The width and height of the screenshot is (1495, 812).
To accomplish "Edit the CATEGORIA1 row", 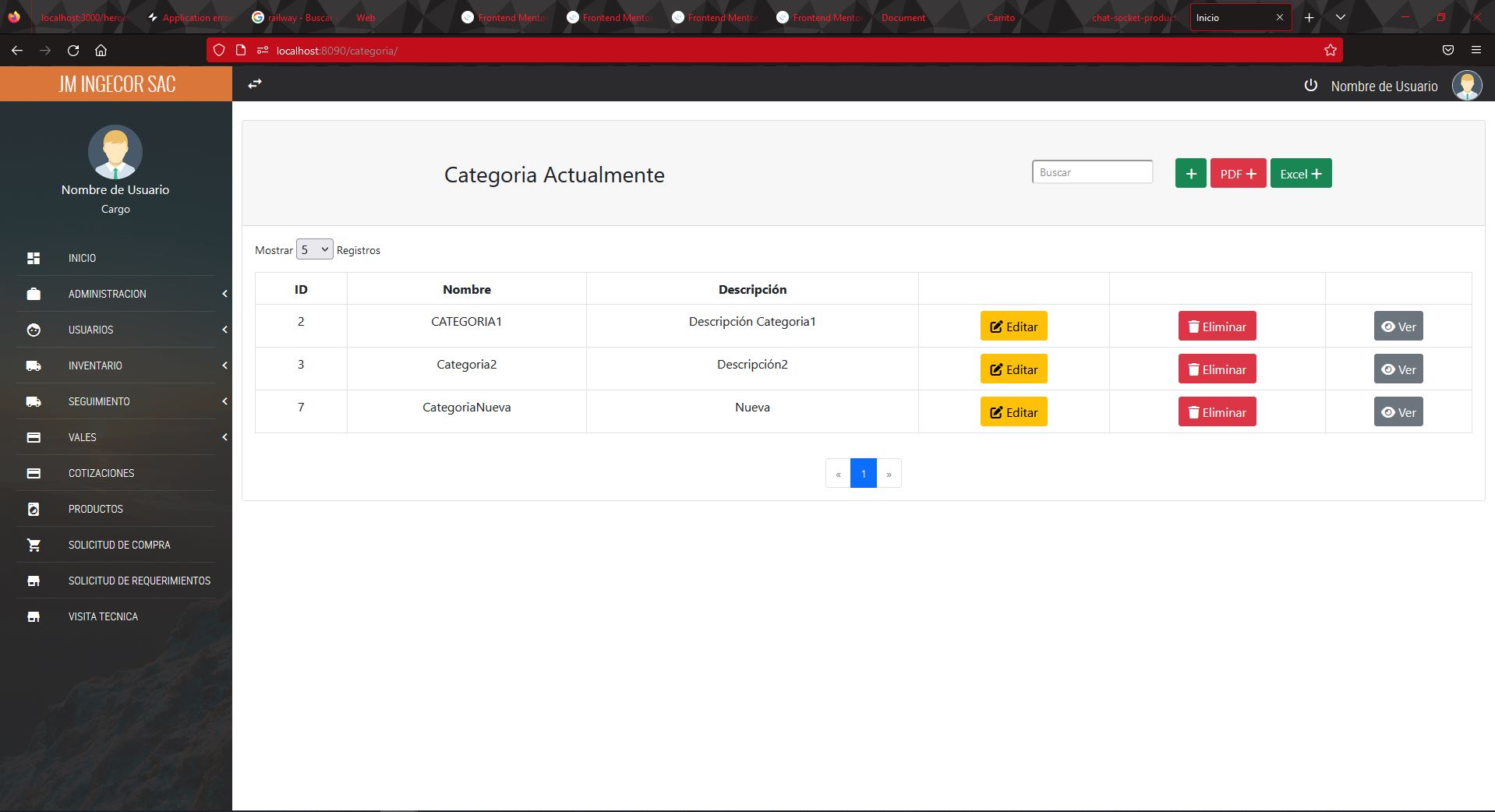I will pyautogui.click(x=1013, y=327).
